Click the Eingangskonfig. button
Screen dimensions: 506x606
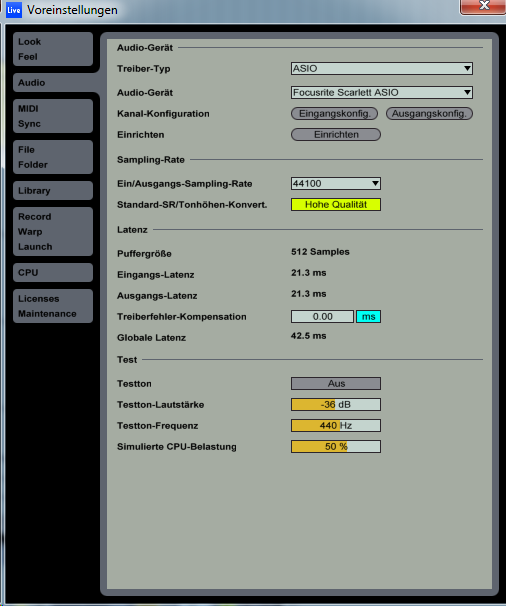334,114
